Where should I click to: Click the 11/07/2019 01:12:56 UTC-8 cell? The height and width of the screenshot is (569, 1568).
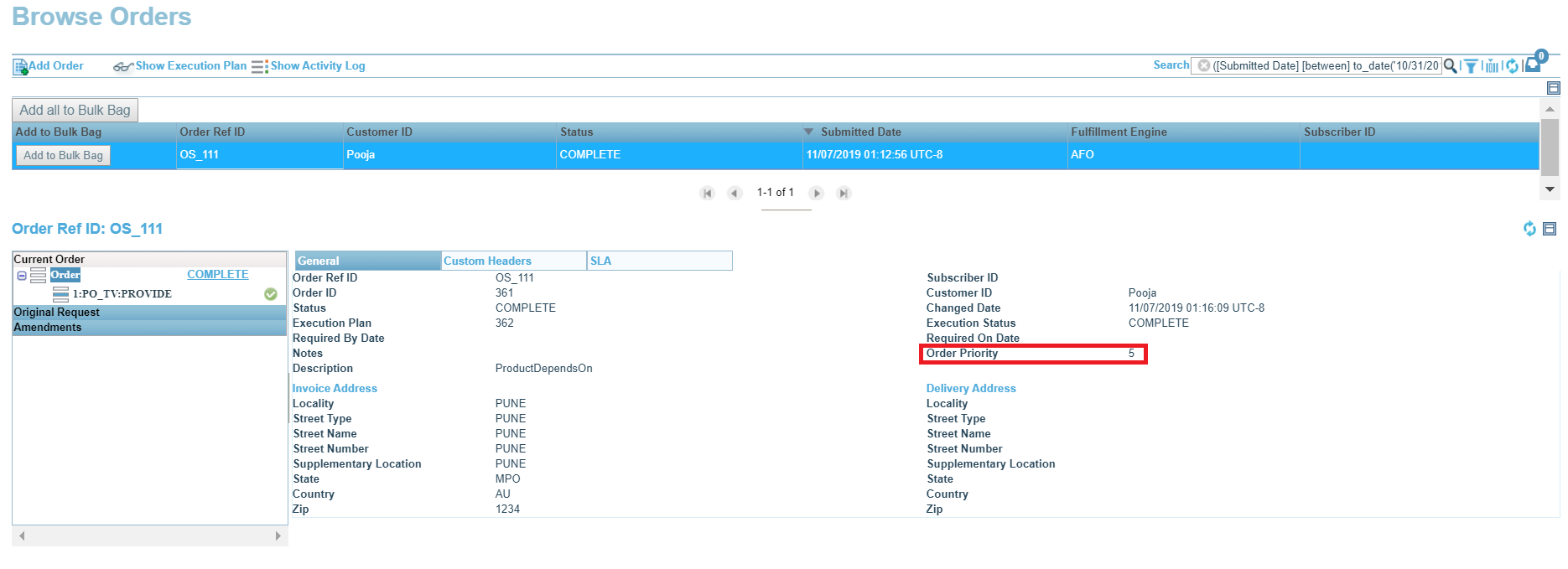click(935, 155)
